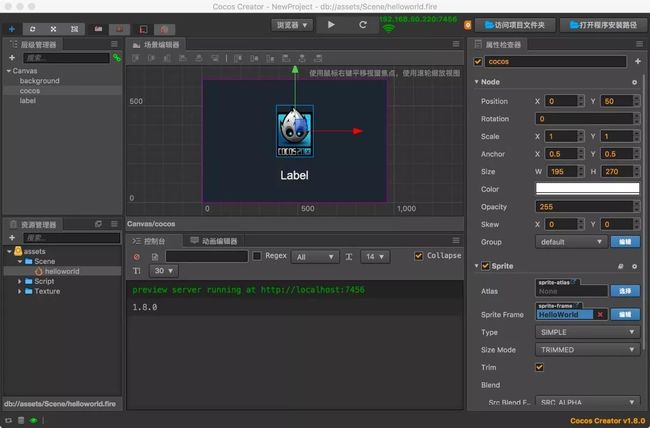
Task: Click the Opacity 255 input field
Action: point(585,207)
